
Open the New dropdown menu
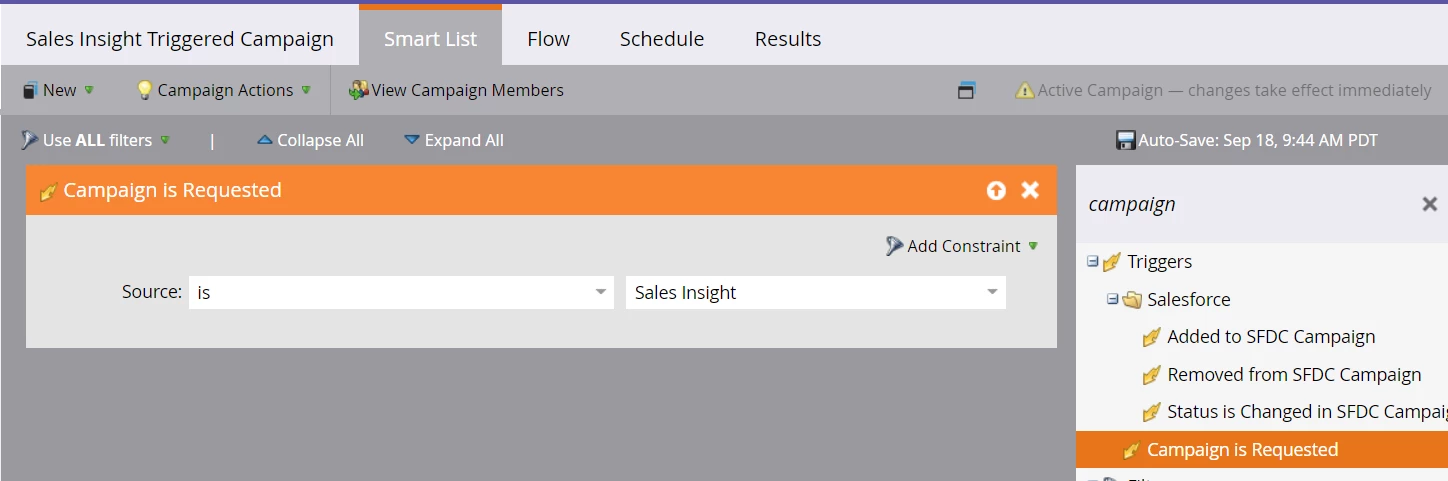58,90
